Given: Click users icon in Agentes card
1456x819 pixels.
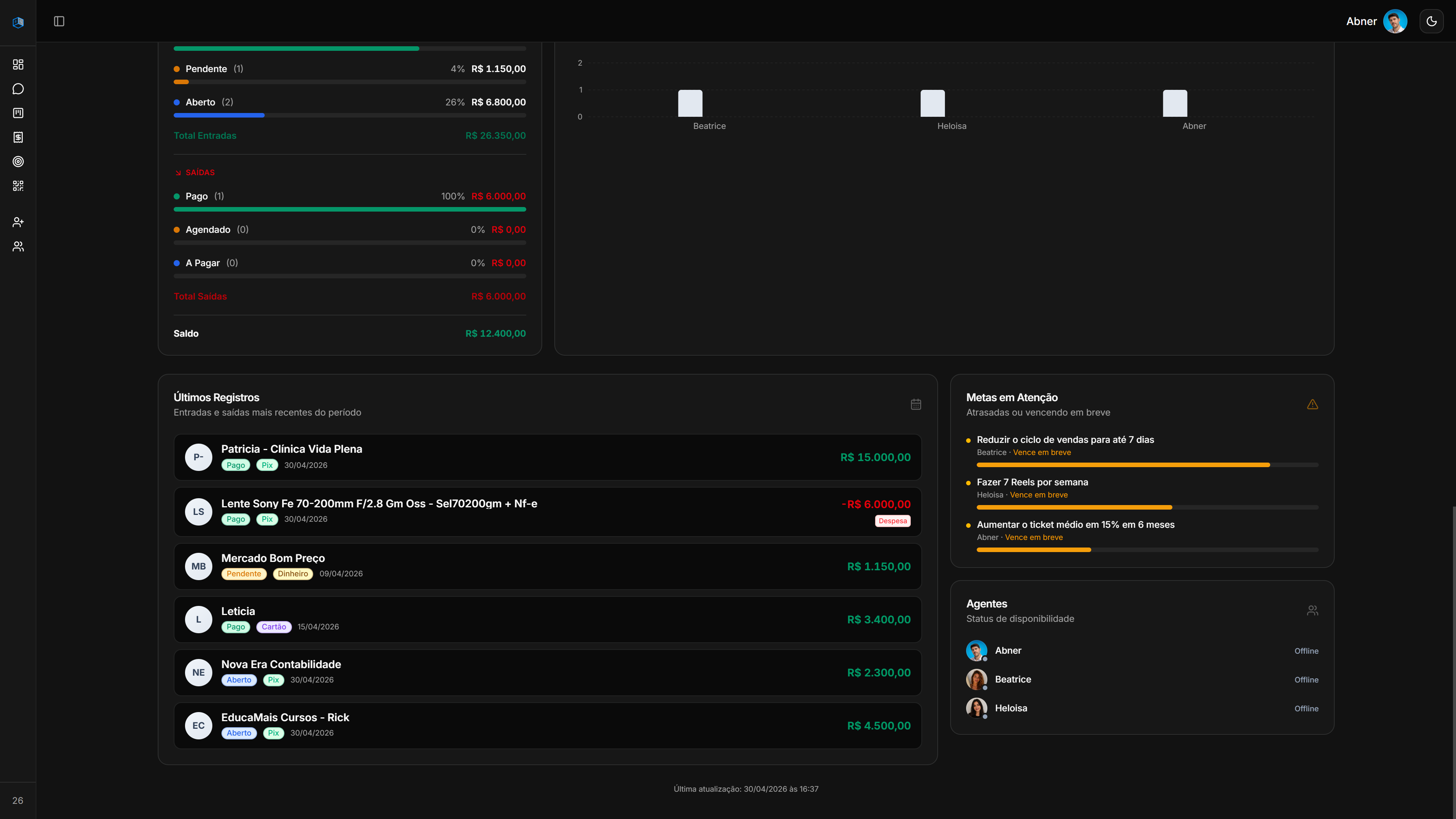Looking at the screenshot, I should [x=1312, y=610].
